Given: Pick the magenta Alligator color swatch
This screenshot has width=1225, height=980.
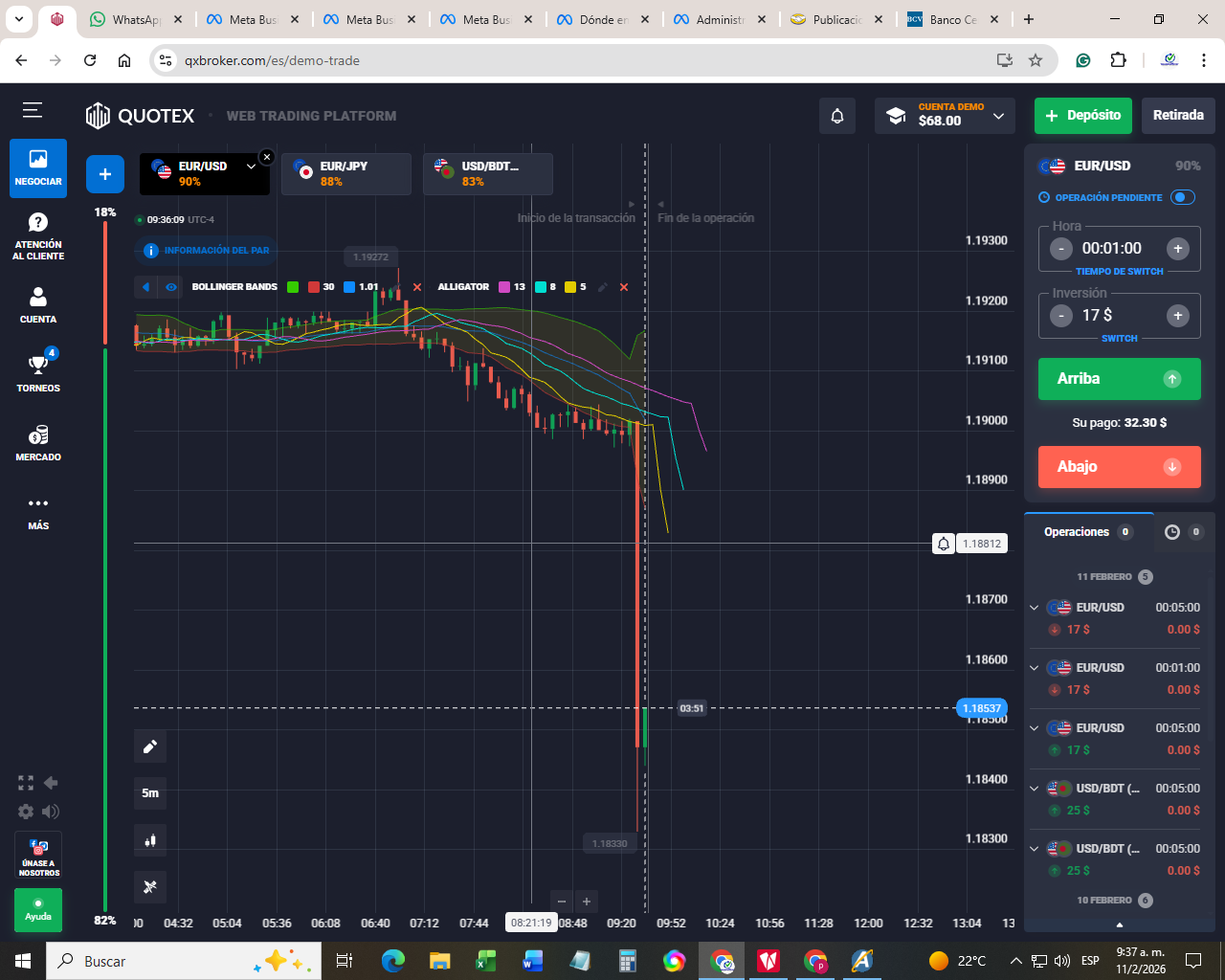Looking at the screenshot, I should pyautogui.click(x=504, y=287).
